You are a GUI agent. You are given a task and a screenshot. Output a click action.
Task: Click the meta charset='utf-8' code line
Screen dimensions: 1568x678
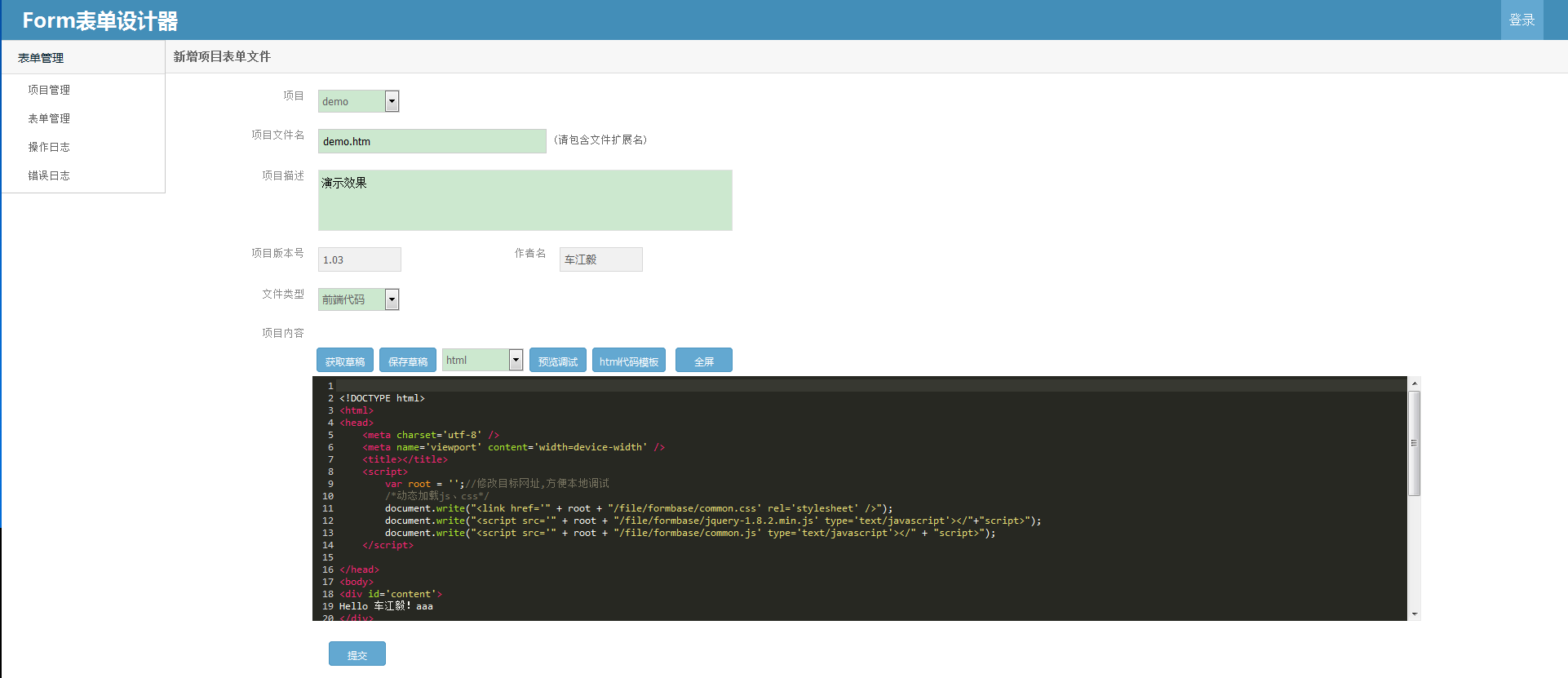pos(431,435)
